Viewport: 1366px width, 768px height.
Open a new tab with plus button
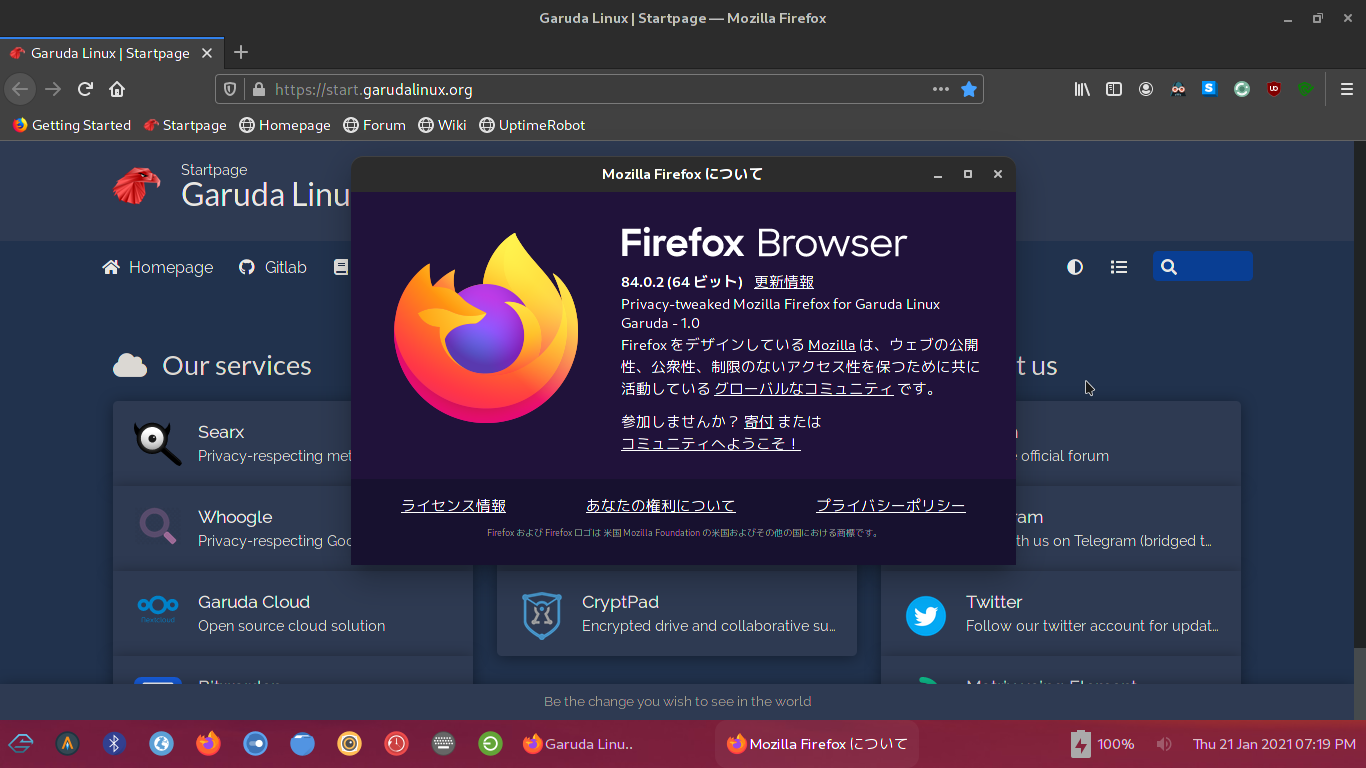(241, 53)
